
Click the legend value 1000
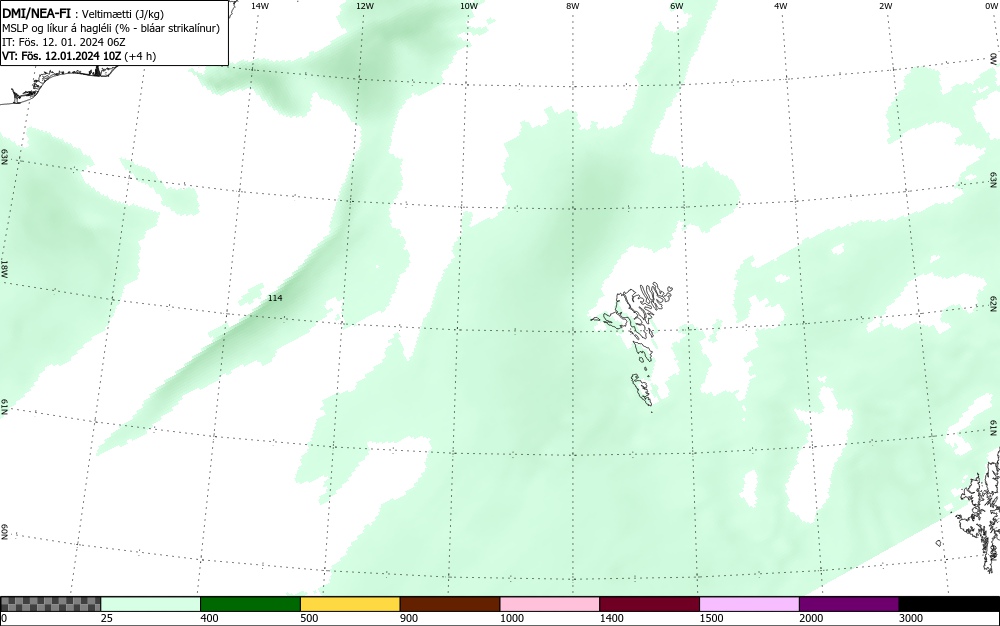[x=511, y=618]
